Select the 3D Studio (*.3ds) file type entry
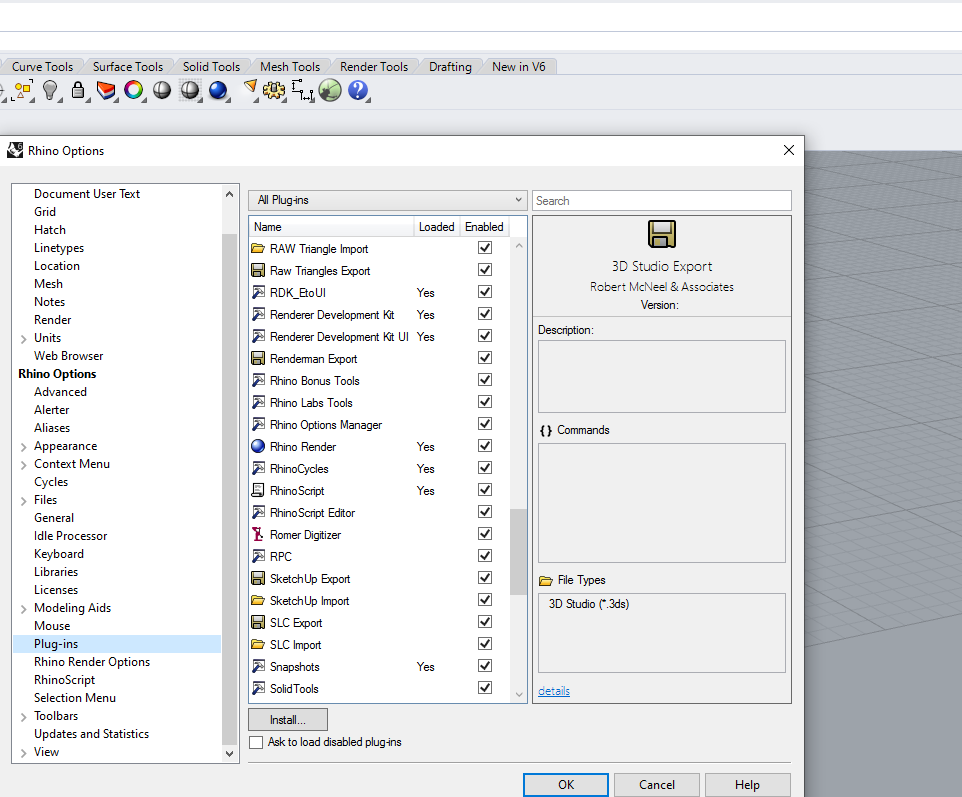 (589, 604)
